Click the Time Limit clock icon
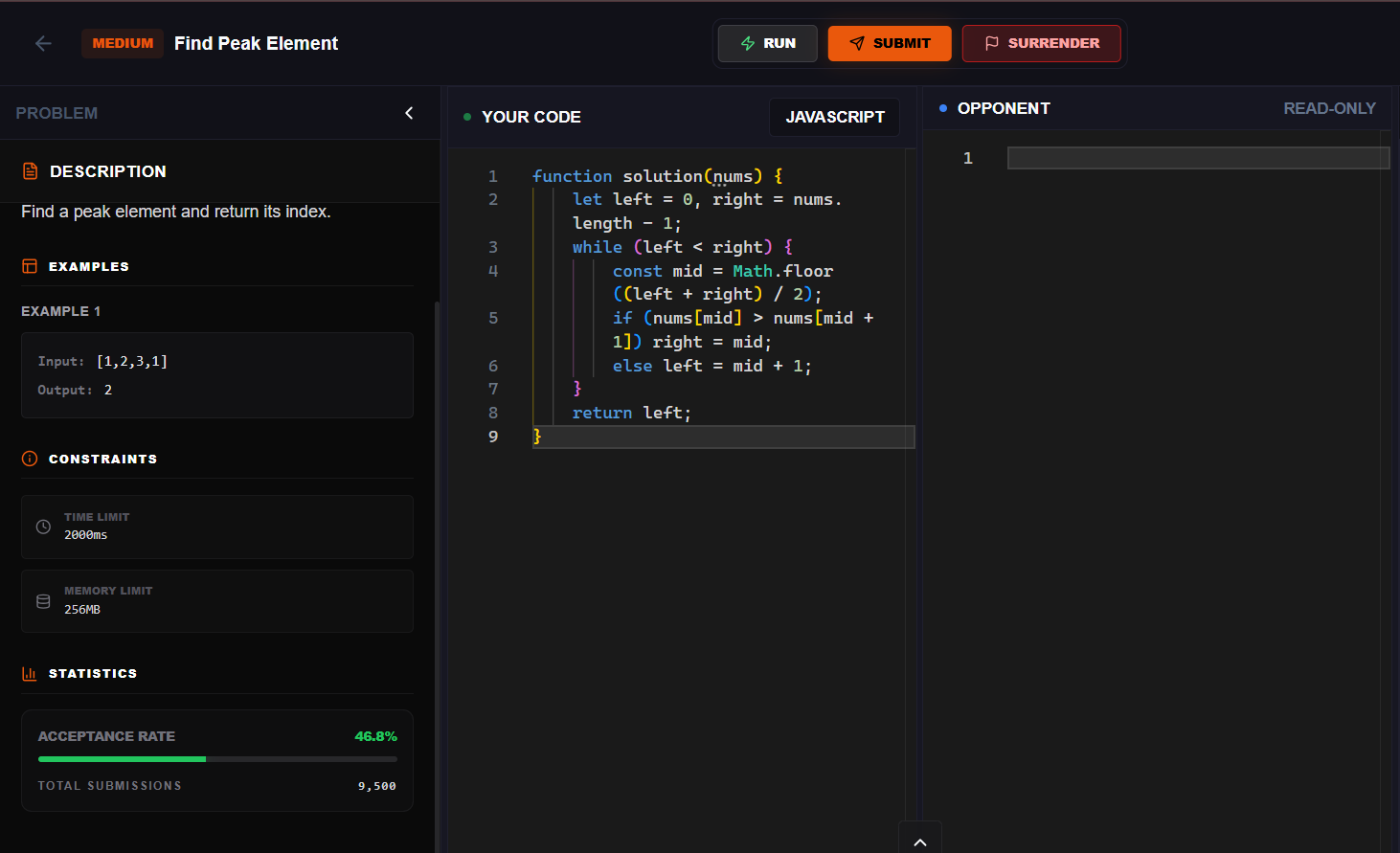Viewport: 1400px width, 853px height. (x=43, y=527)
